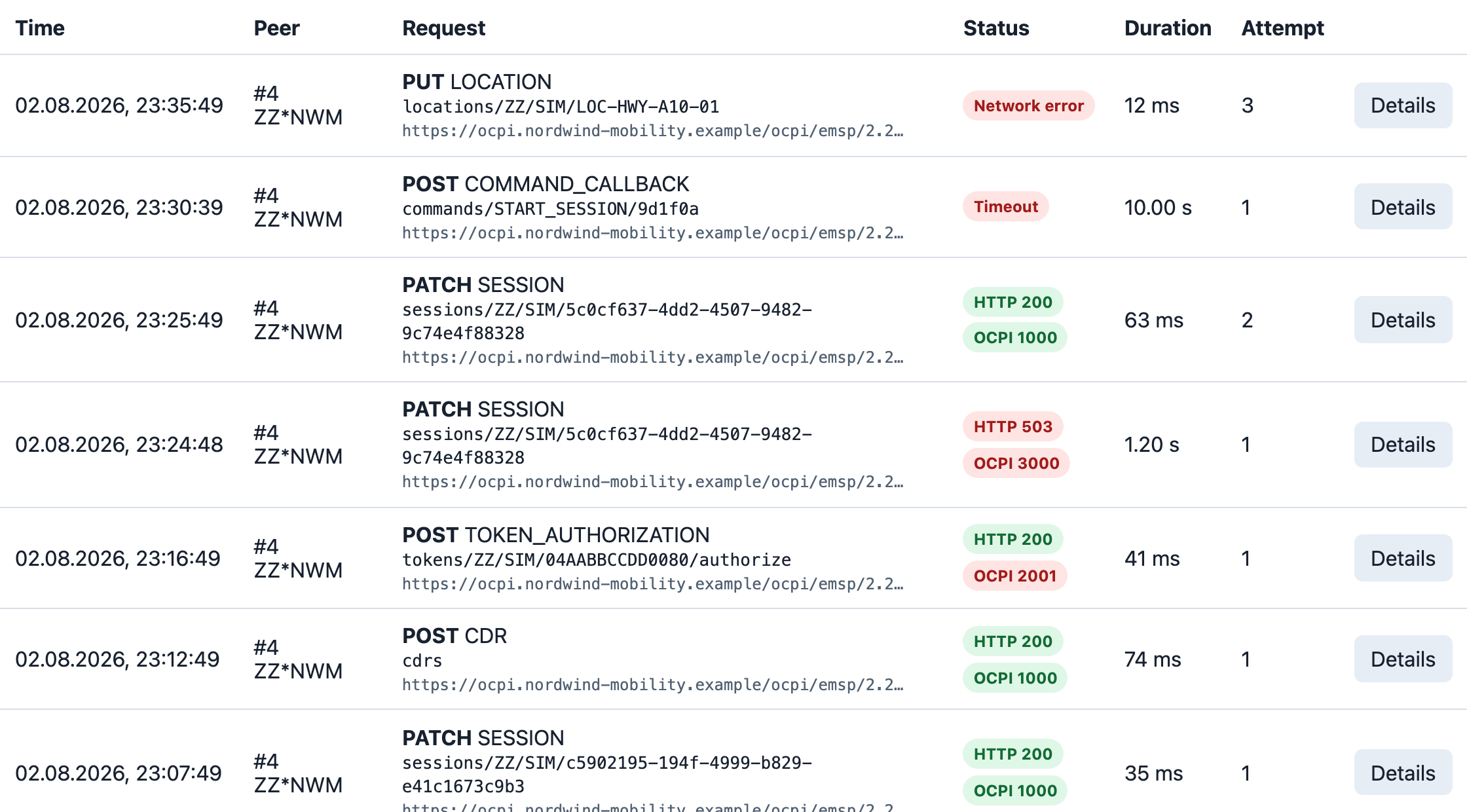
Task: Show Details for TOKEN_AUTHORIZATION request
Action: coord(1403,558)
